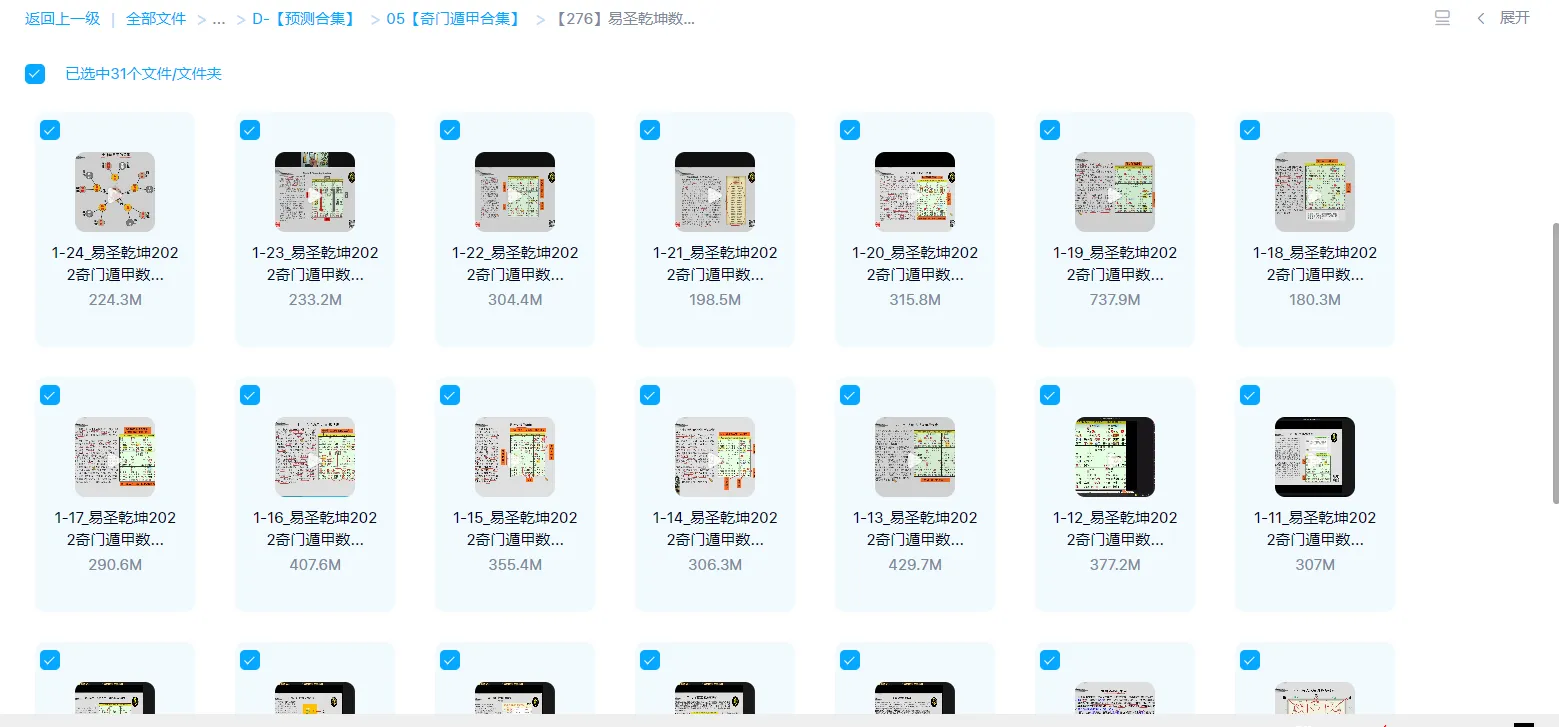Toggle the select-all checkbox

35,73
